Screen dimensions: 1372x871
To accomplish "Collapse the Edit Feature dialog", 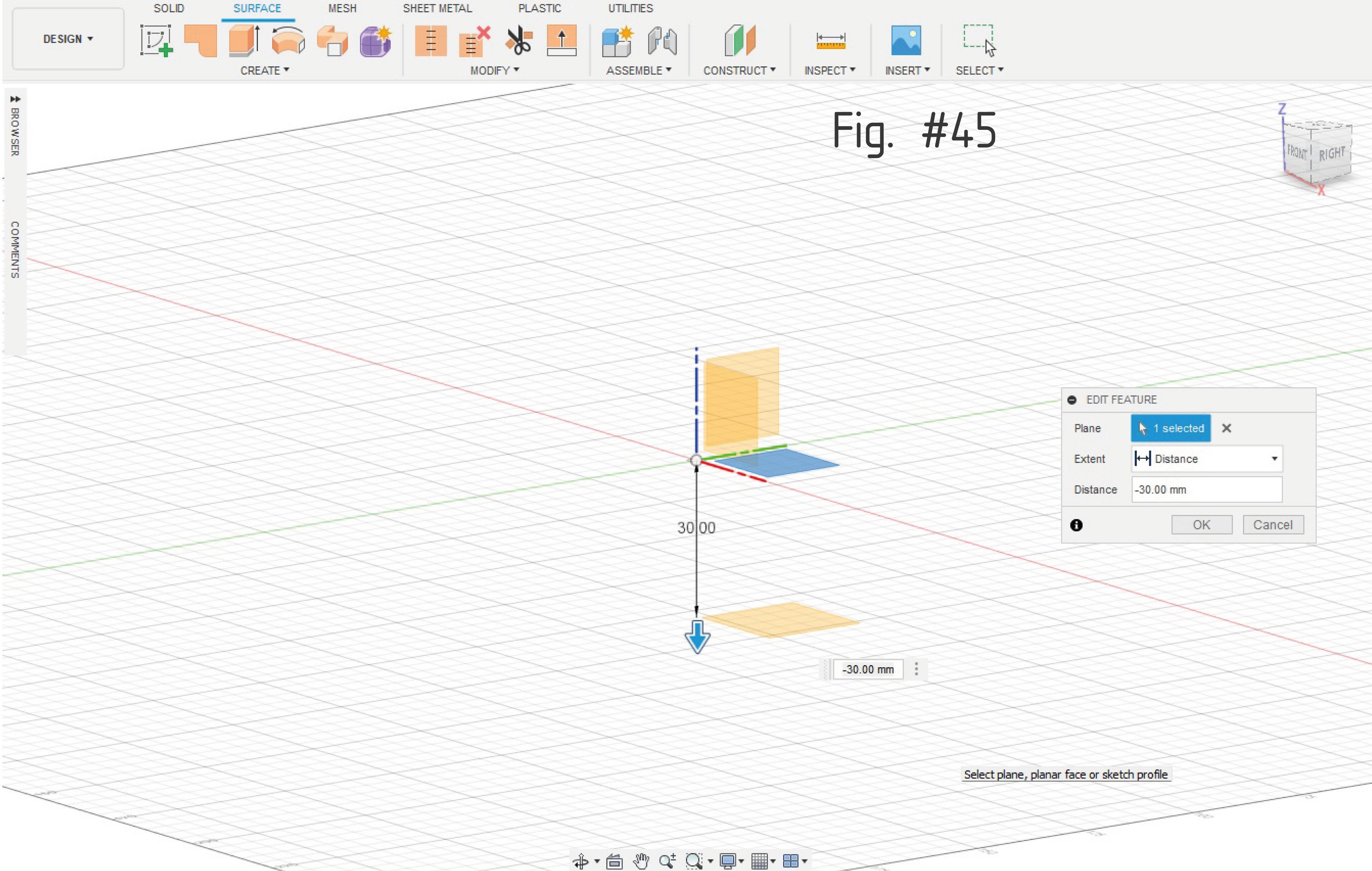I will click(x=1072, y=400).
